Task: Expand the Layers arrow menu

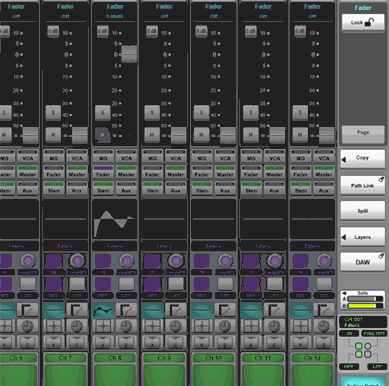Action: 344,237
